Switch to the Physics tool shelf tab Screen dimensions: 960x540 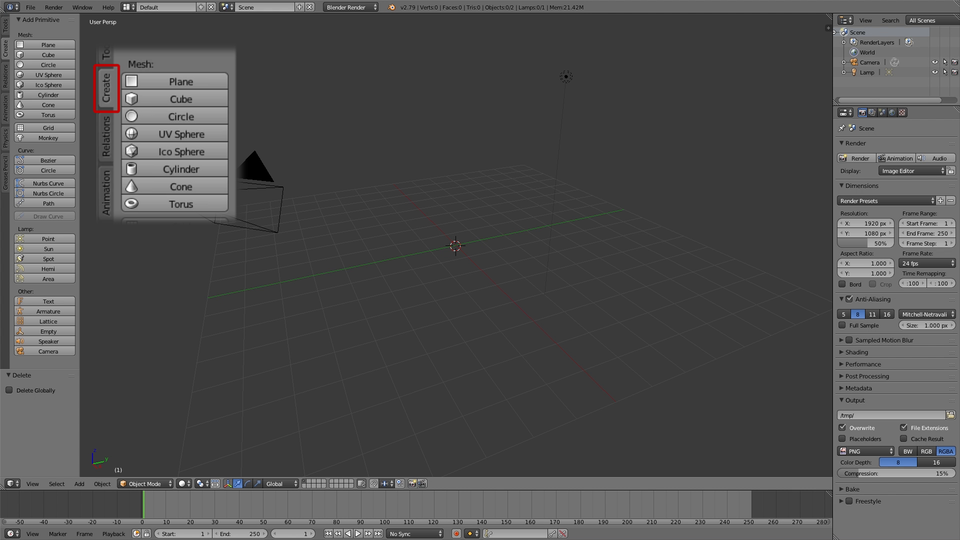[x=5, y=139]
